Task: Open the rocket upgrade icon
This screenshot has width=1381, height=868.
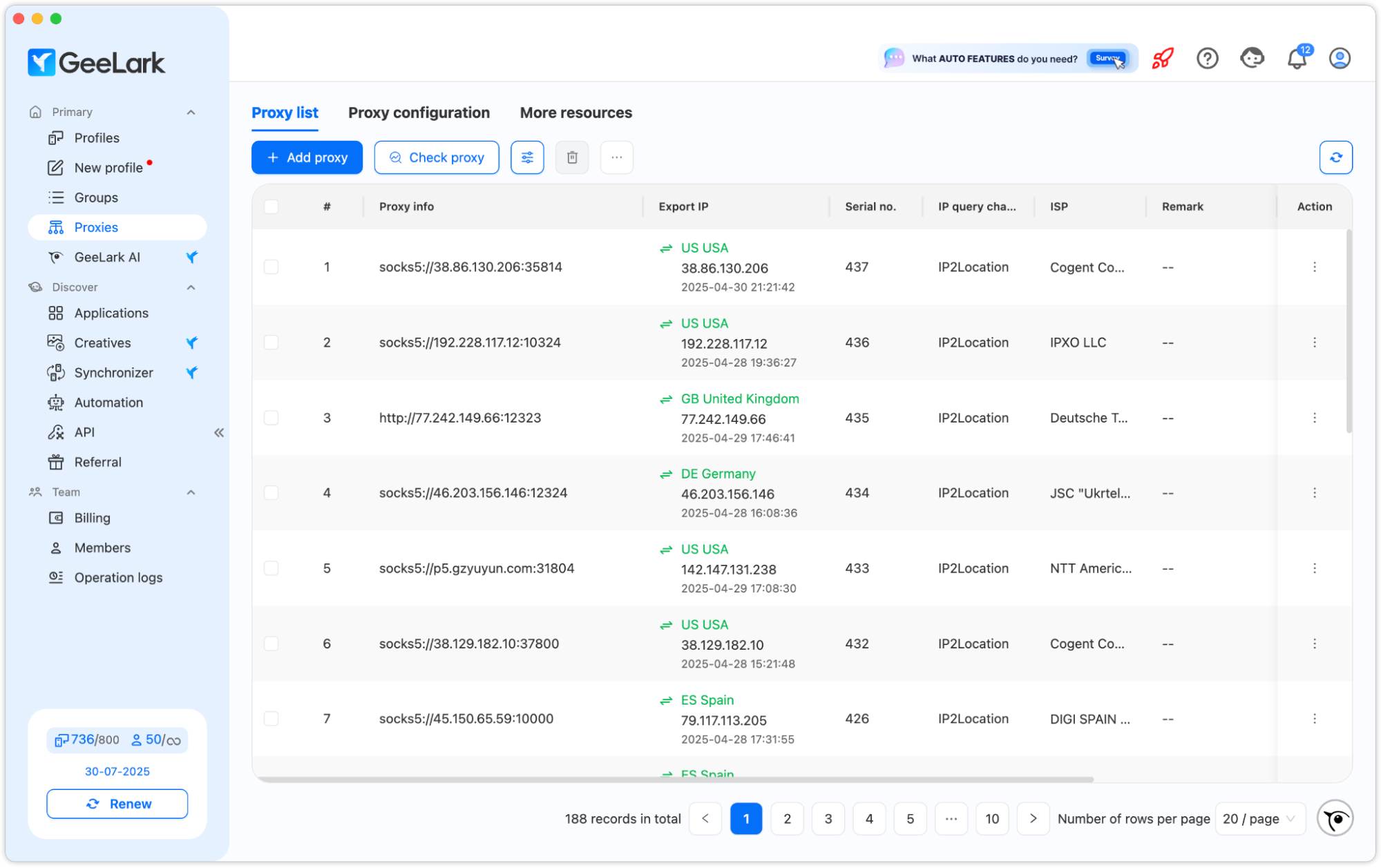Action: coord(1163,59)
